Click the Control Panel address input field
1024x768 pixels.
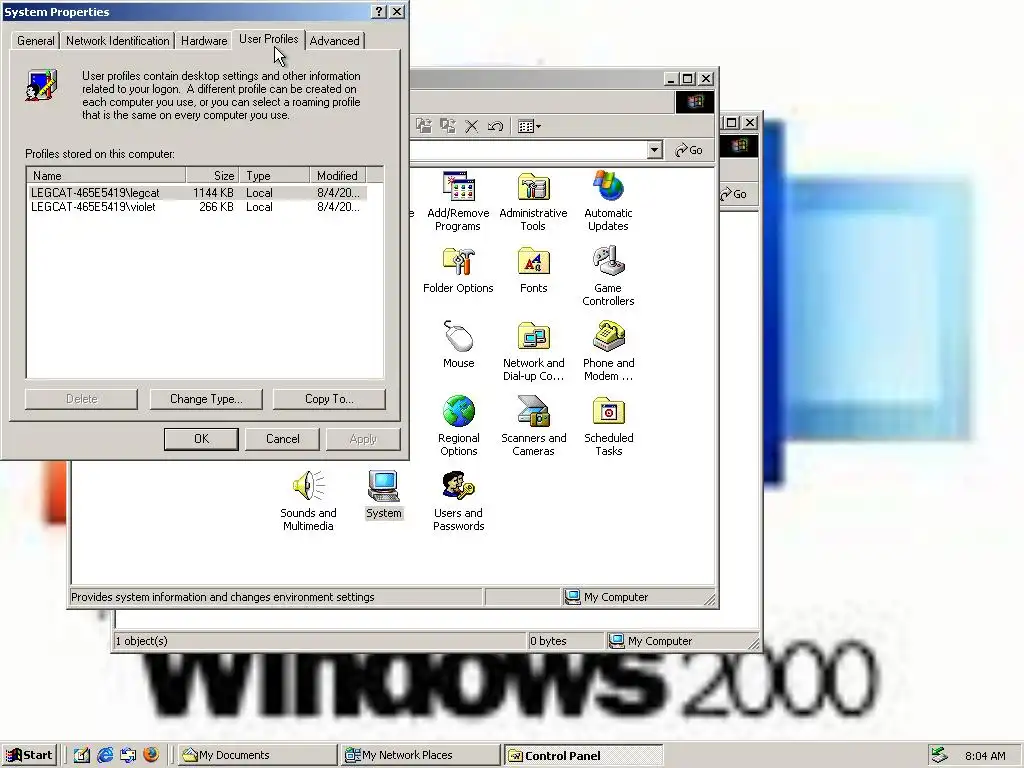click(528, 150)
